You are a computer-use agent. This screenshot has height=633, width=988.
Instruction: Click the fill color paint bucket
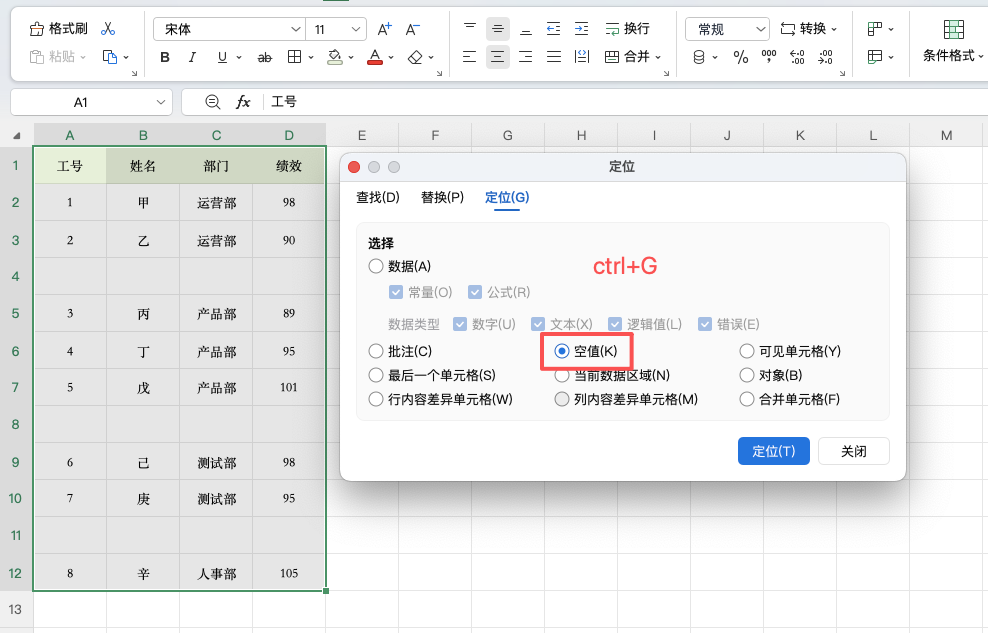coord(335,57)
